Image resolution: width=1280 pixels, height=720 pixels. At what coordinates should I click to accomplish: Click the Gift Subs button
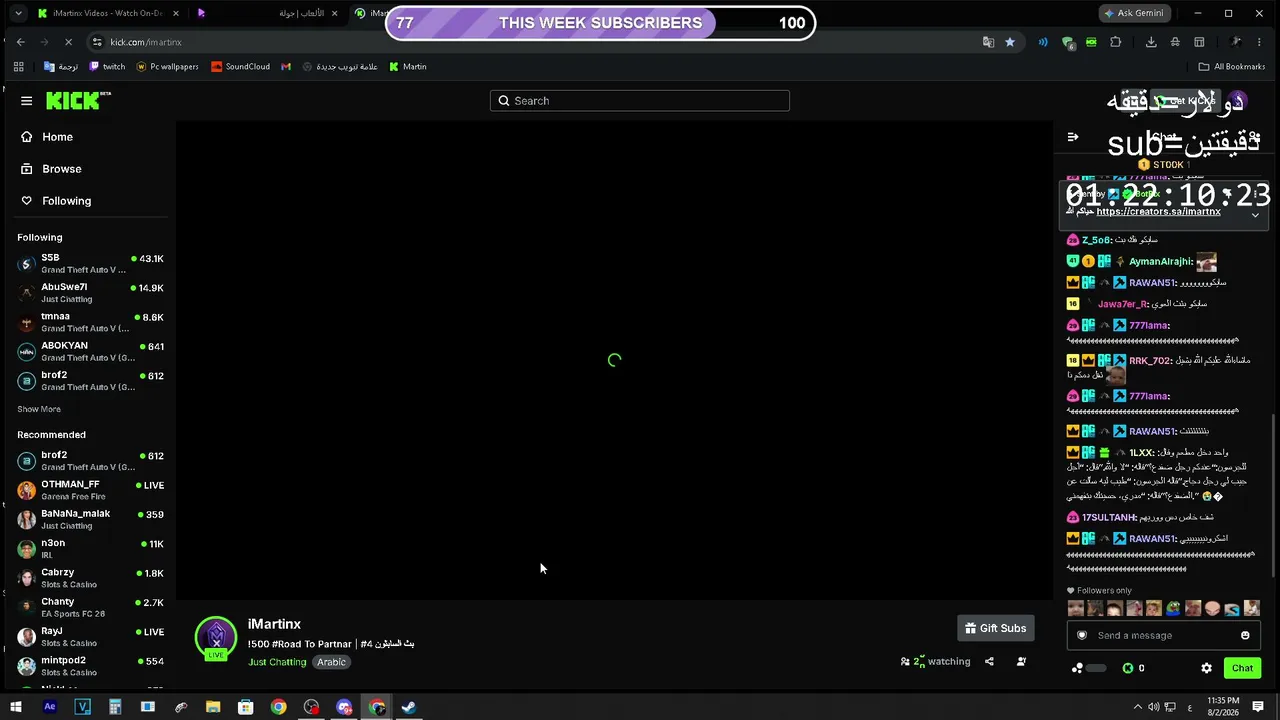[x=996, y=628]
